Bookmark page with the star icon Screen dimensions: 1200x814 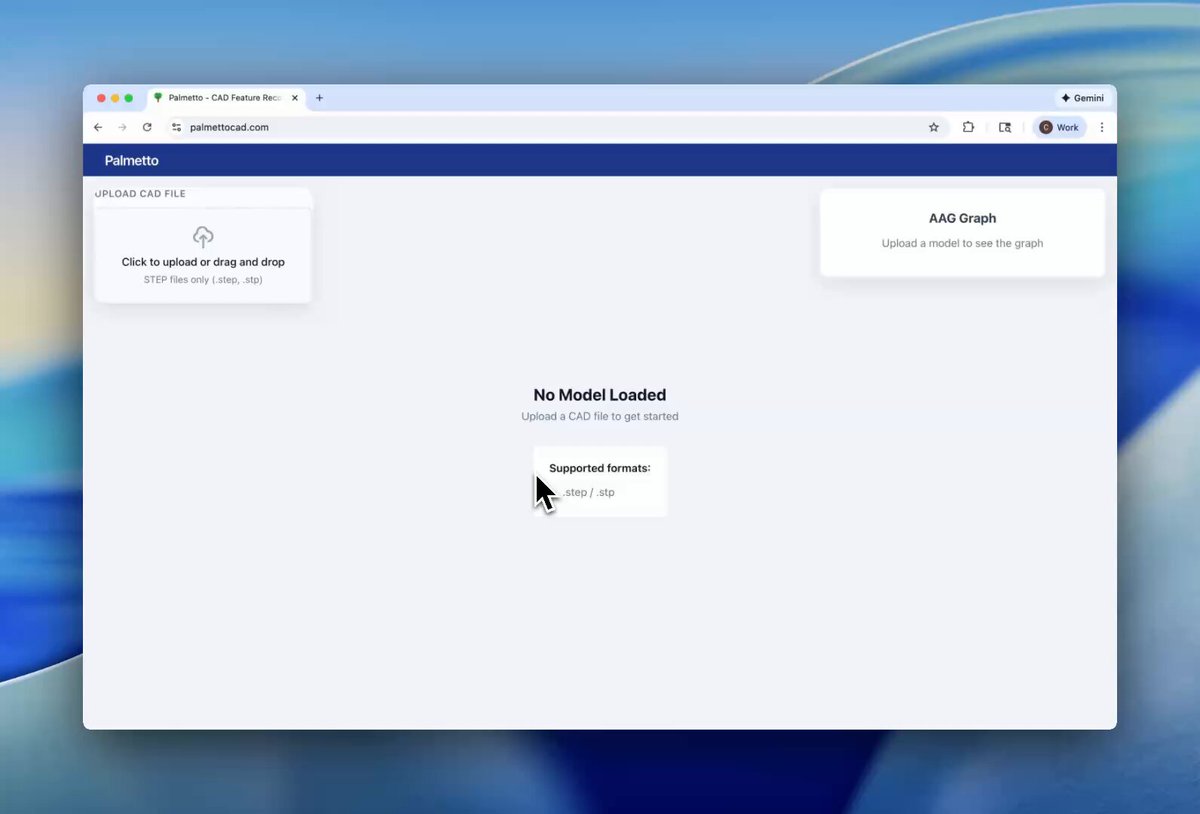coord(934,127)
